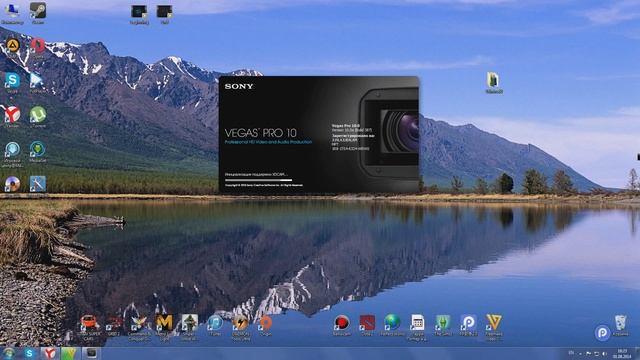Open the volume tray icon

[604, 353]
